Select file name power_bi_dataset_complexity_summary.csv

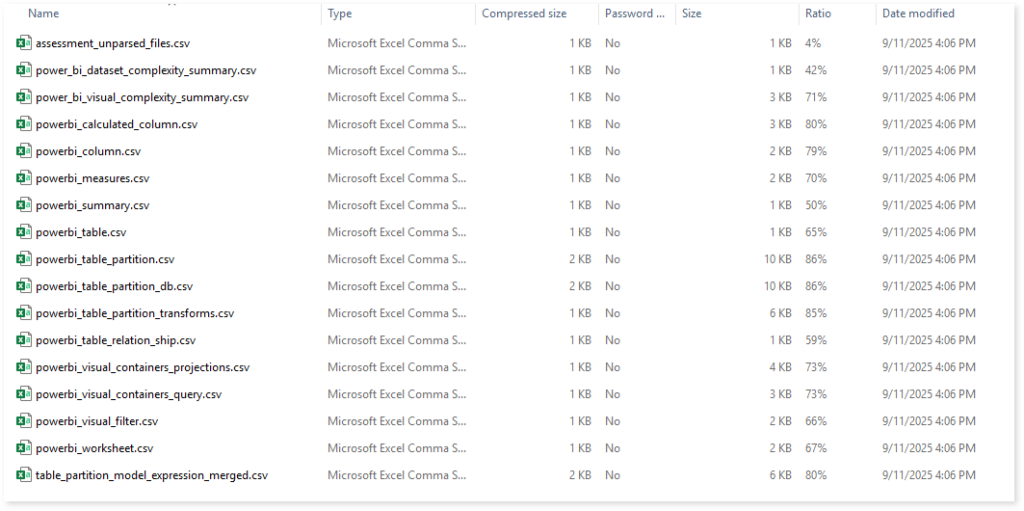point(146,70)
